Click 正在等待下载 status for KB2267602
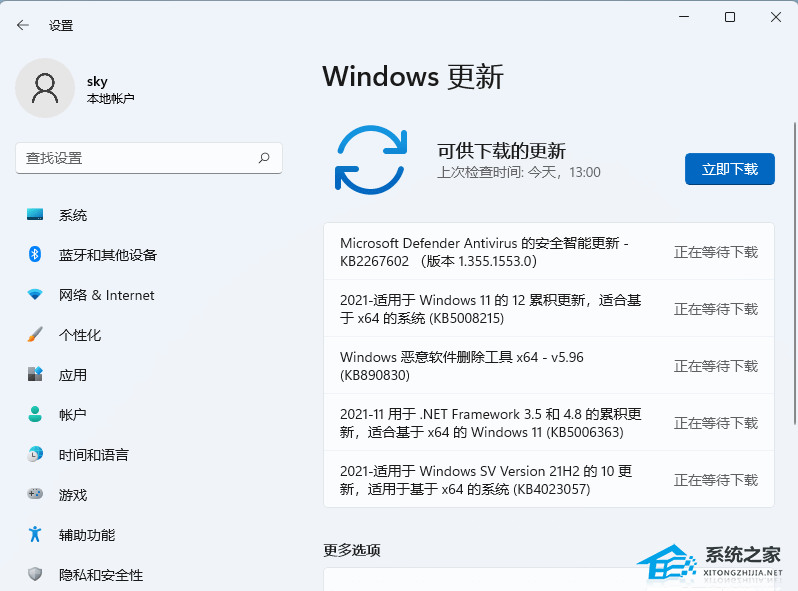Viewport: 798px width, 591px height. [x=716, y=252]
